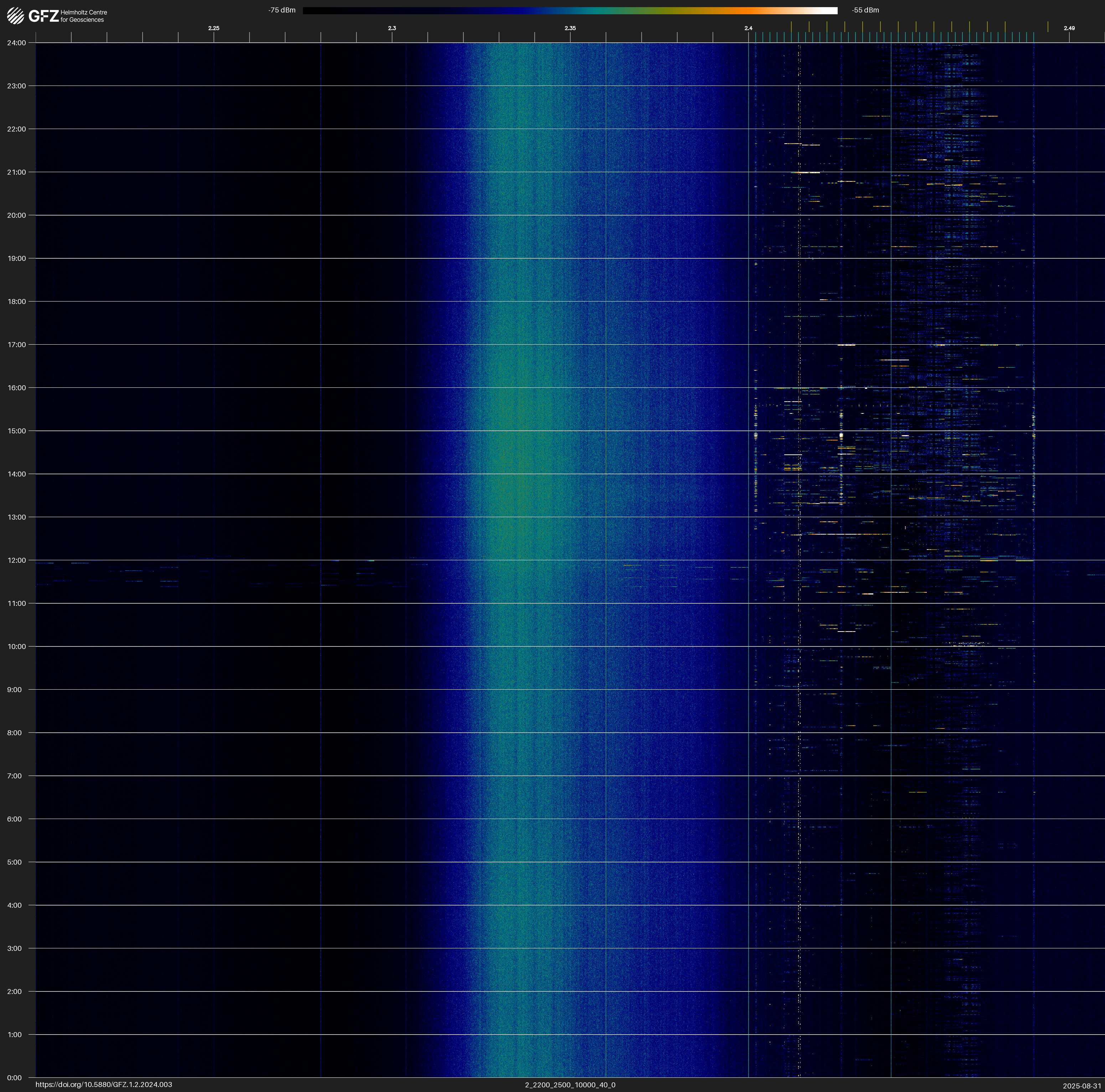Click the 2.25 frequency axis label
Viewport: 1105px width, 1092px height.
pos(213,28)
